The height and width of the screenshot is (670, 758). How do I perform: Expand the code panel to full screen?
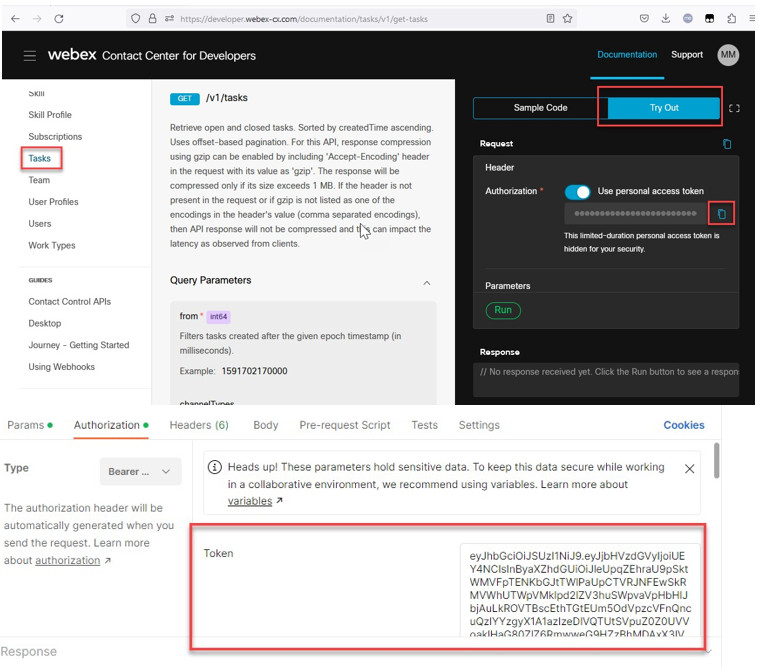(734, 108)
